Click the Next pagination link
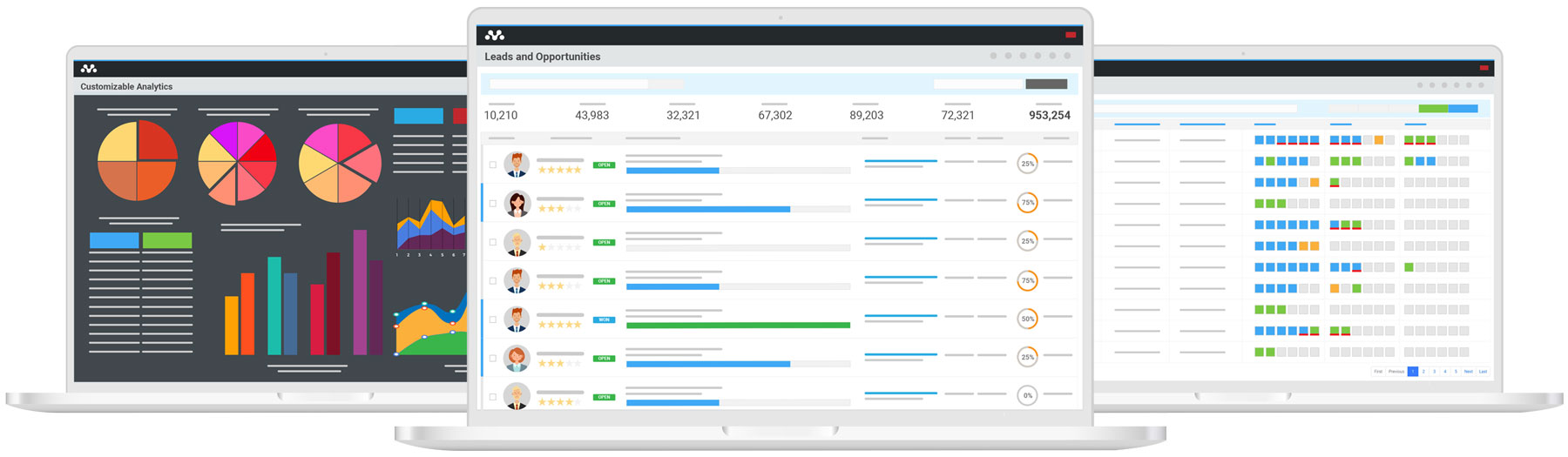This screenshot has width=1568, height=457. coord(1469,372)
